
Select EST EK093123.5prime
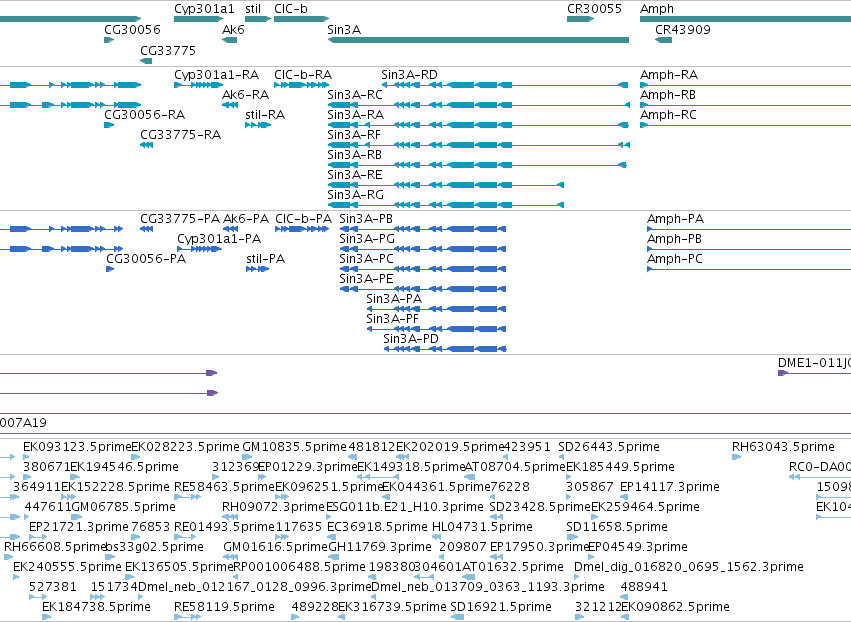(x=27, y=457)
